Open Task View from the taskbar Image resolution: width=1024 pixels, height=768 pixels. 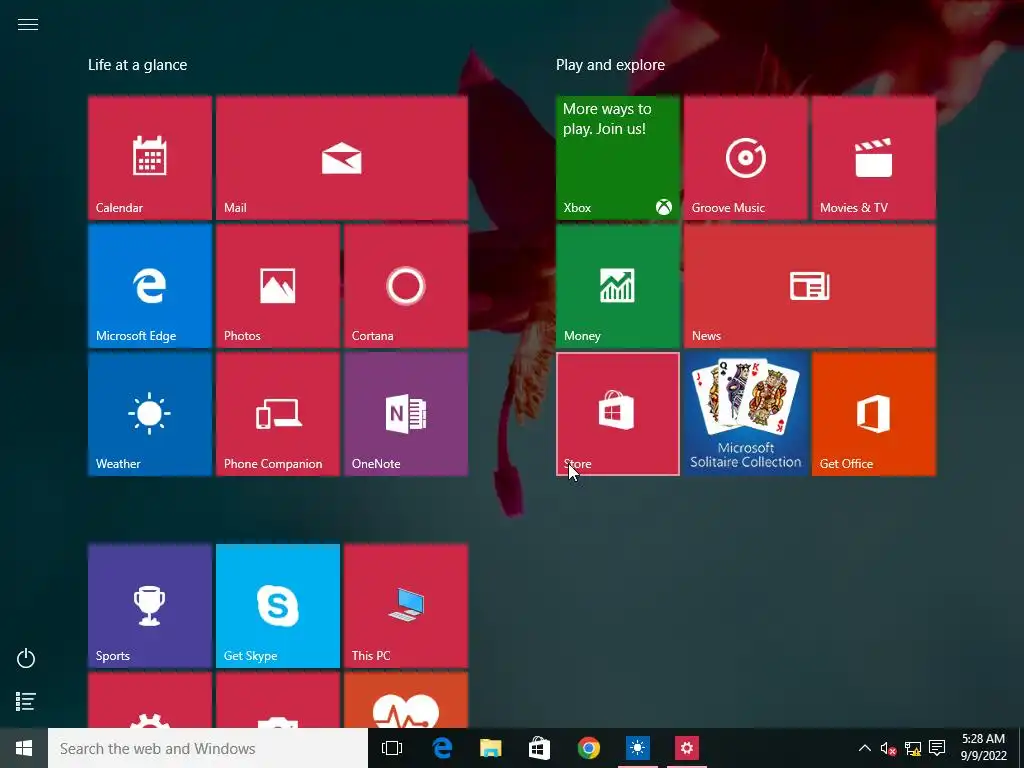click(x=392, y=748)
